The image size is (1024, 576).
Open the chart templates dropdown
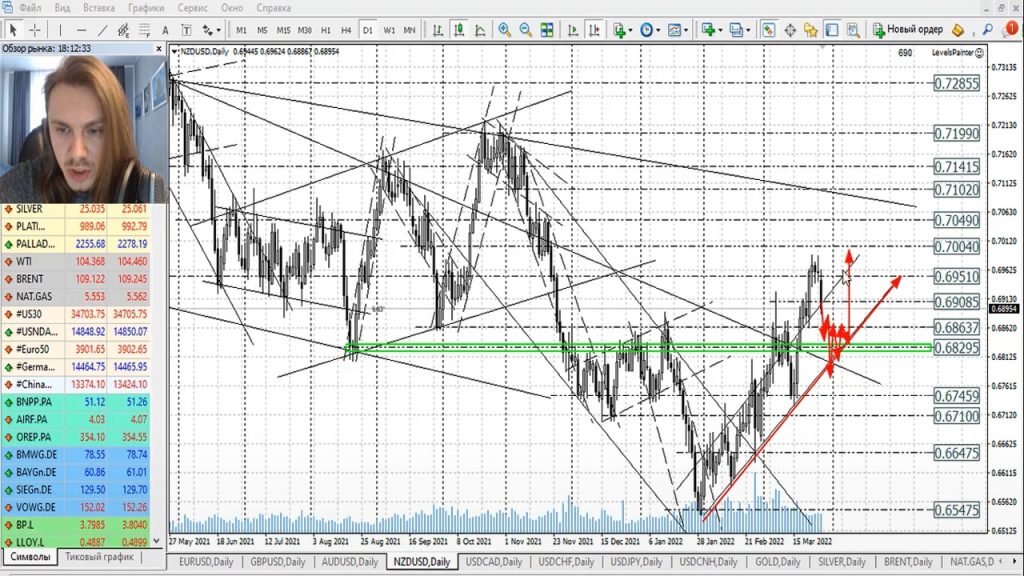pyautogui.click(x=681, y=30)
